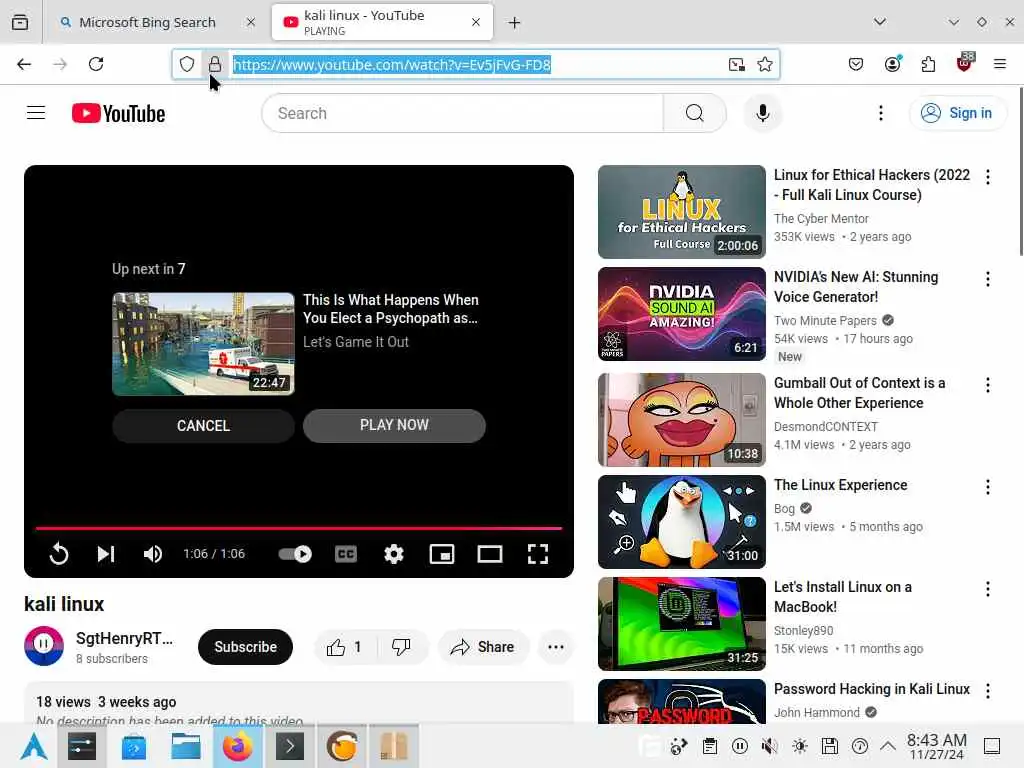Toggle subtitles with the CC button

click(x=345, y=554)
